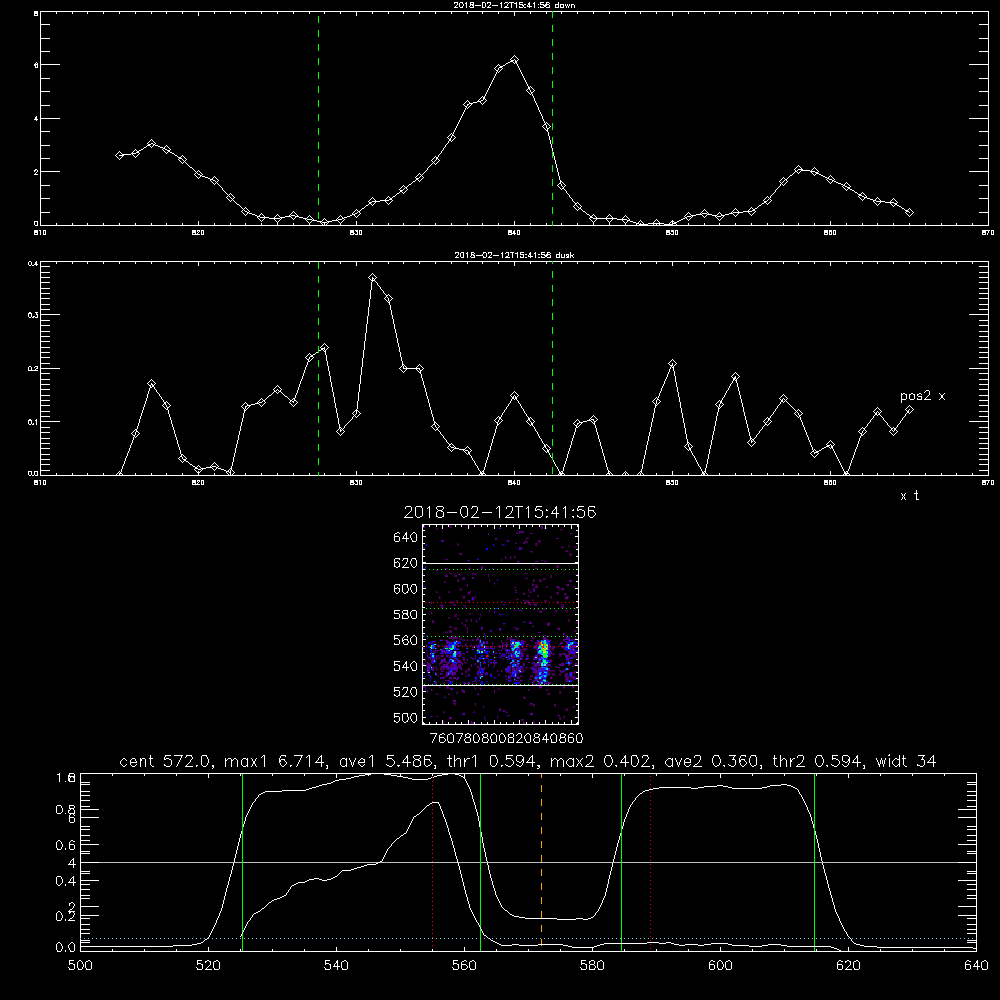Click the dawn plot y-axis label 6

36,65
